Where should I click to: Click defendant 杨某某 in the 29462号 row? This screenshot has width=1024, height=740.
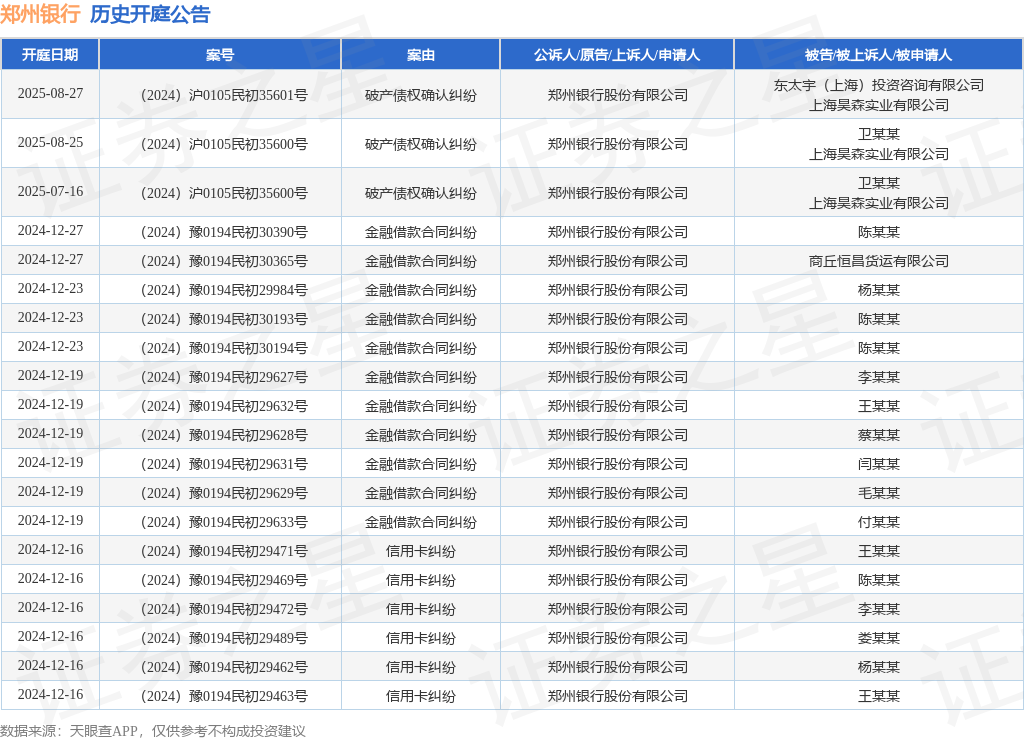(878, 667)
